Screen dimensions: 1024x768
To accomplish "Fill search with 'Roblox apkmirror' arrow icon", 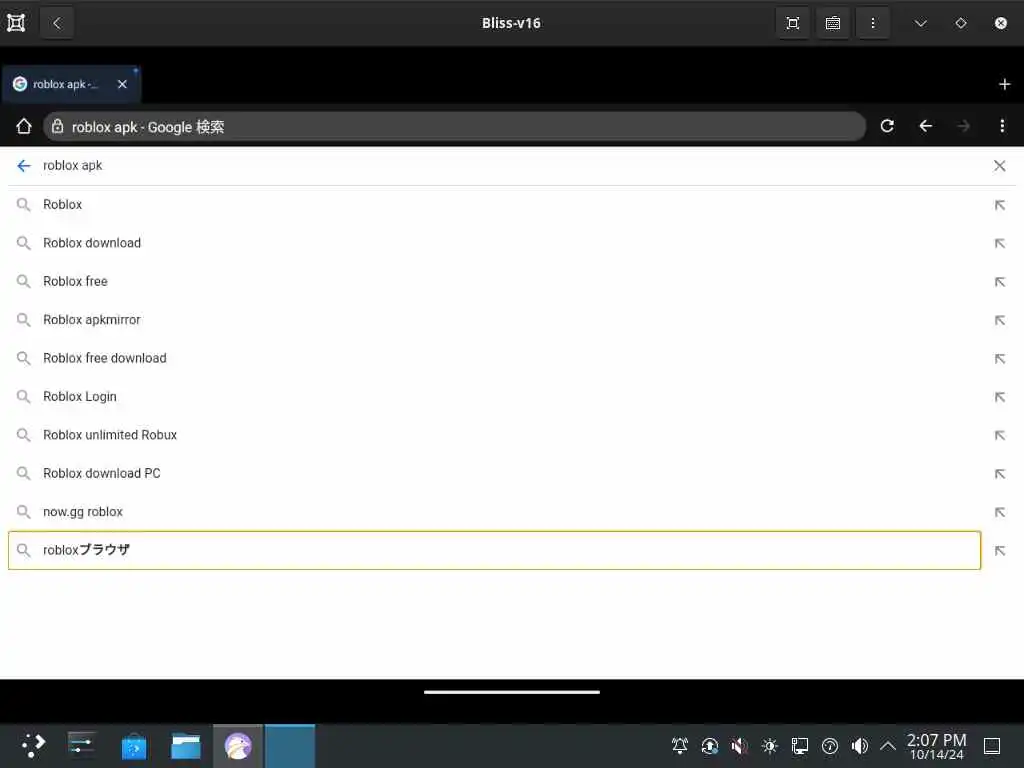I will pyautogui.click(x=999, y=321).
